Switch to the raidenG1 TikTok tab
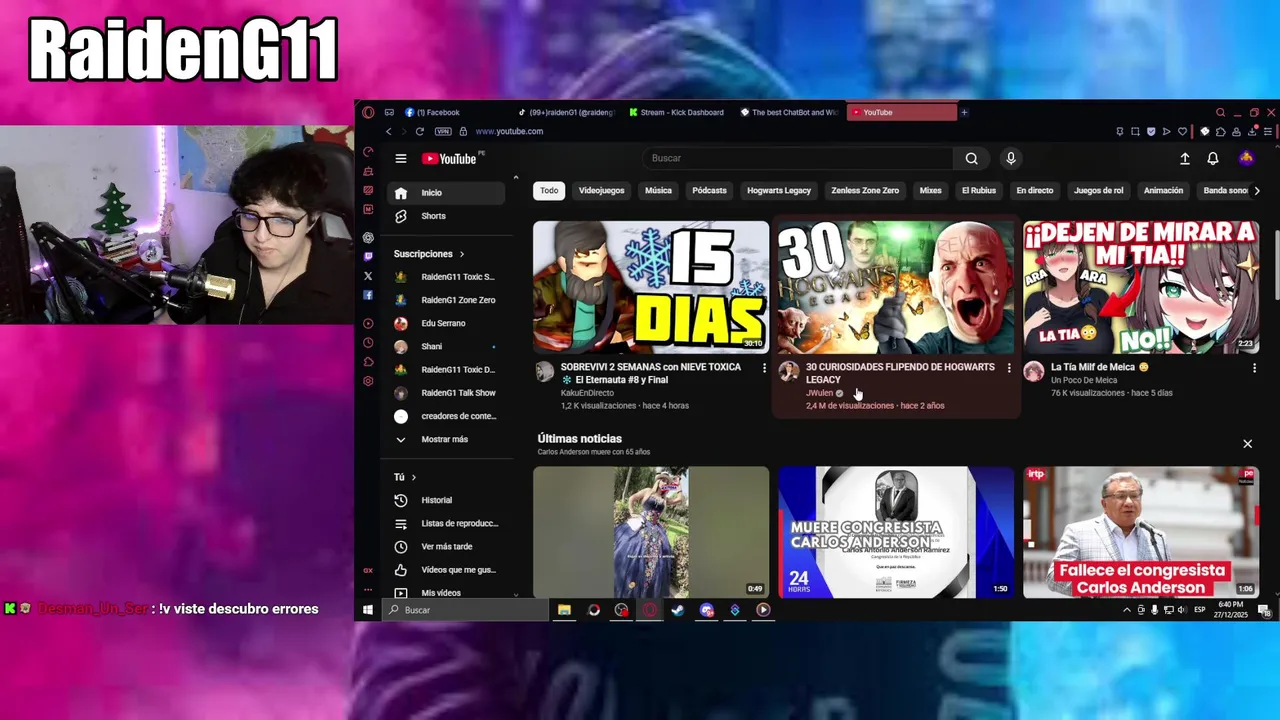Viewport: 1280px width, 720px height. click(565, 112)
